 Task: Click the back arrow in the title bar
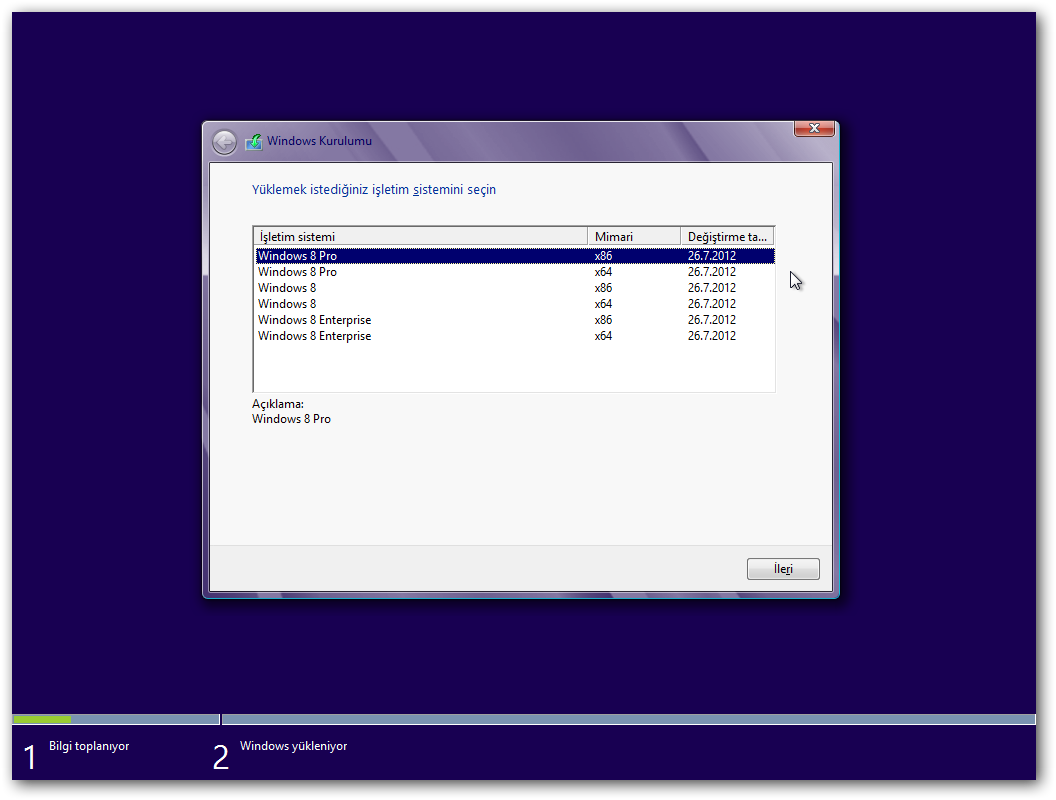[224, 142]
